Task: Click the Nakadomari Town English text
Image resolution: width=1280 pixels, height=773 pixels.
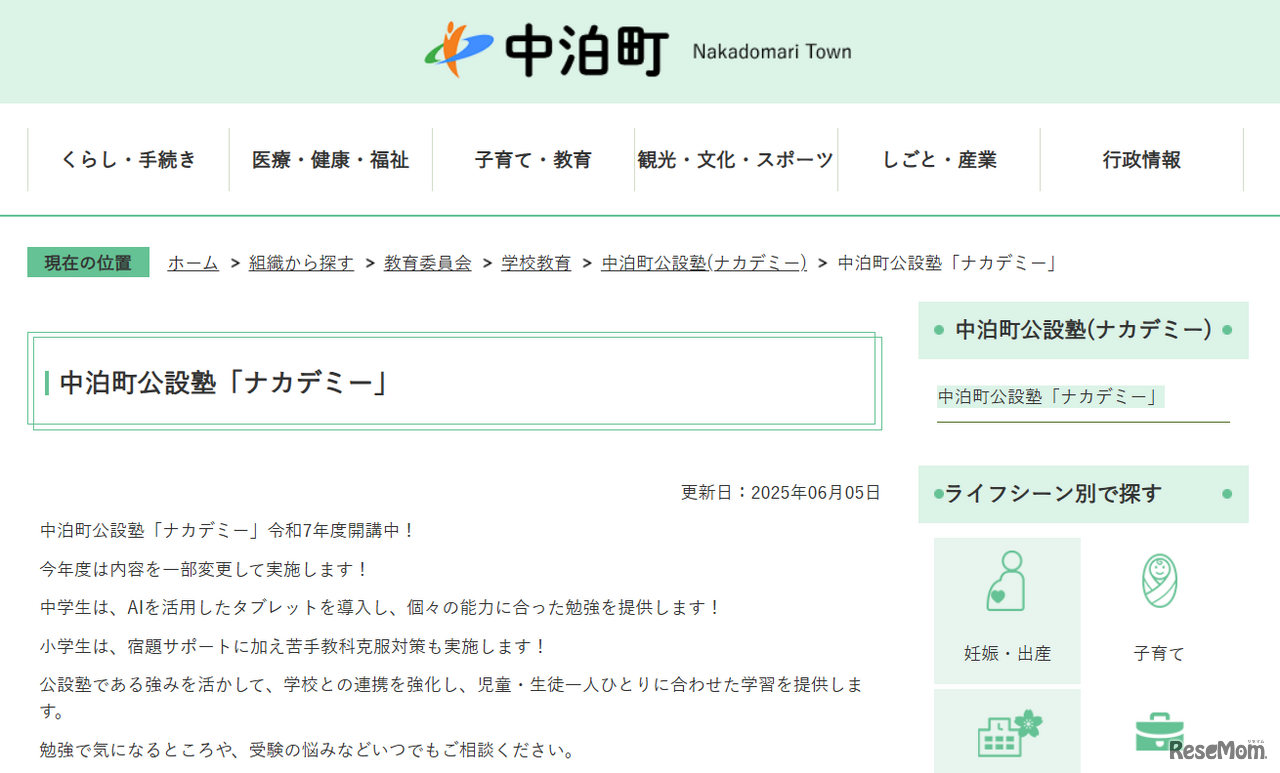Action: [772, 52]
